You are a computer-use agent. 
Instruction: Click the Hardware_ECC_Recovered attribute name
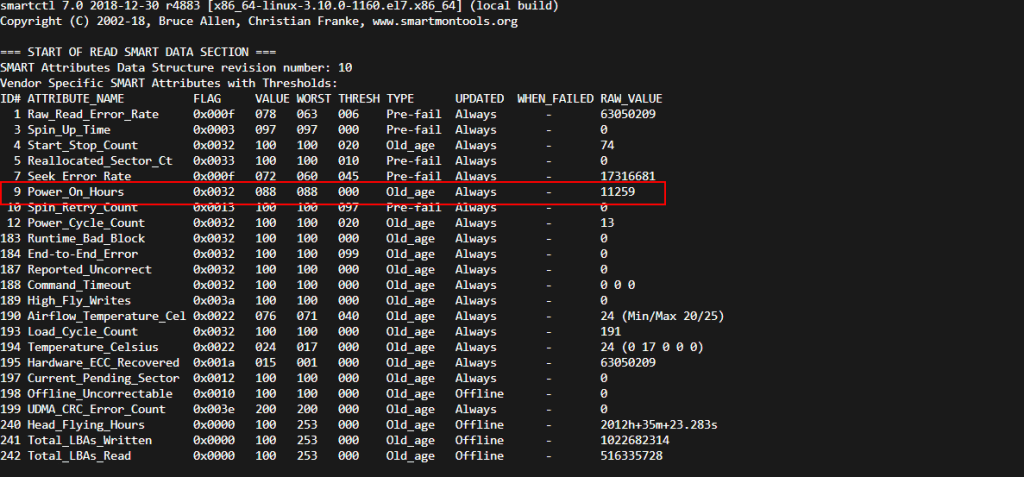(103, 363)
